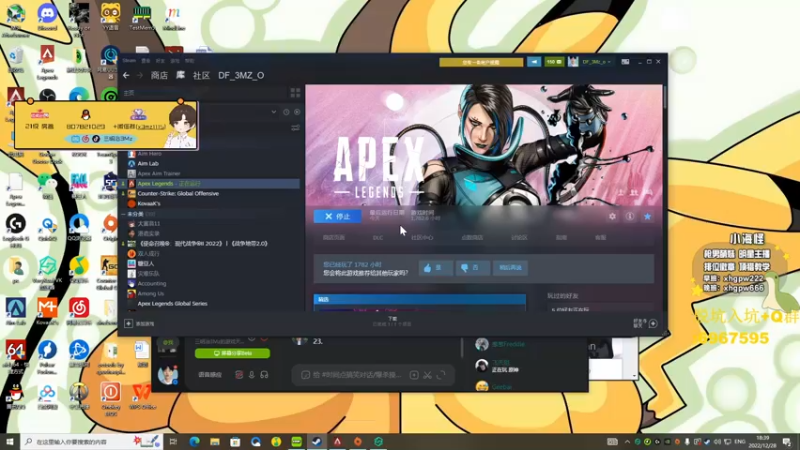800x450 pixels.
Task: Switch library to grid view icon
Action: pos(295,93)
